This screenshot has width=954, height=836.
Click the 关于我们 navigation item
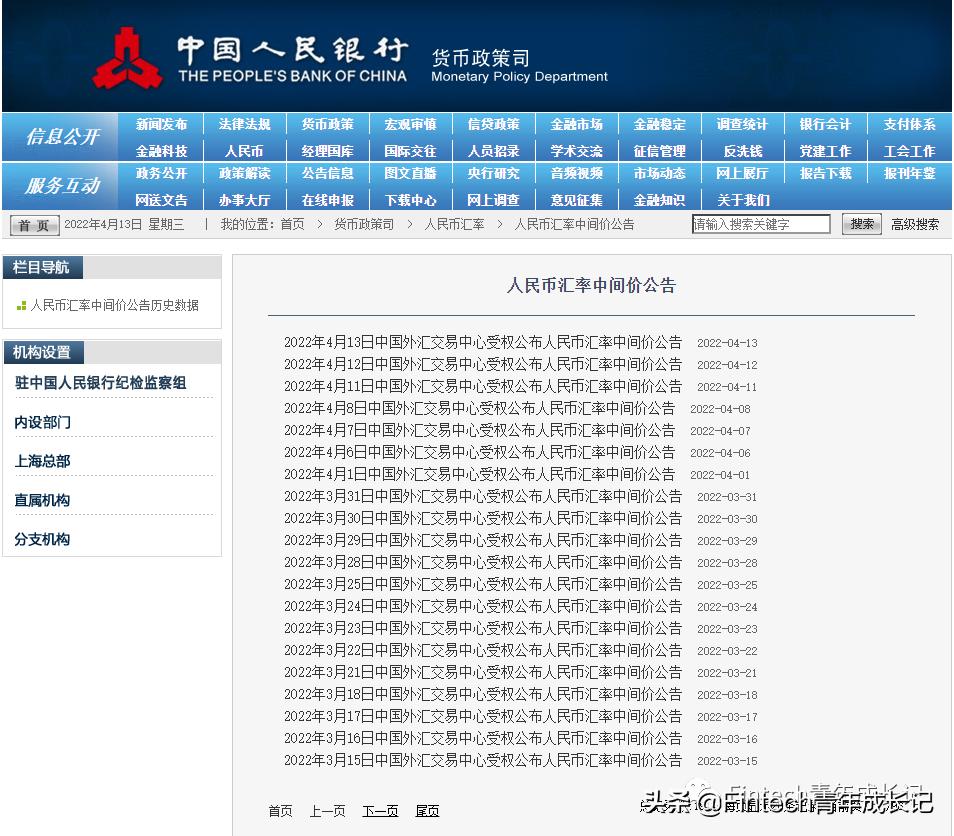point(743,199)
